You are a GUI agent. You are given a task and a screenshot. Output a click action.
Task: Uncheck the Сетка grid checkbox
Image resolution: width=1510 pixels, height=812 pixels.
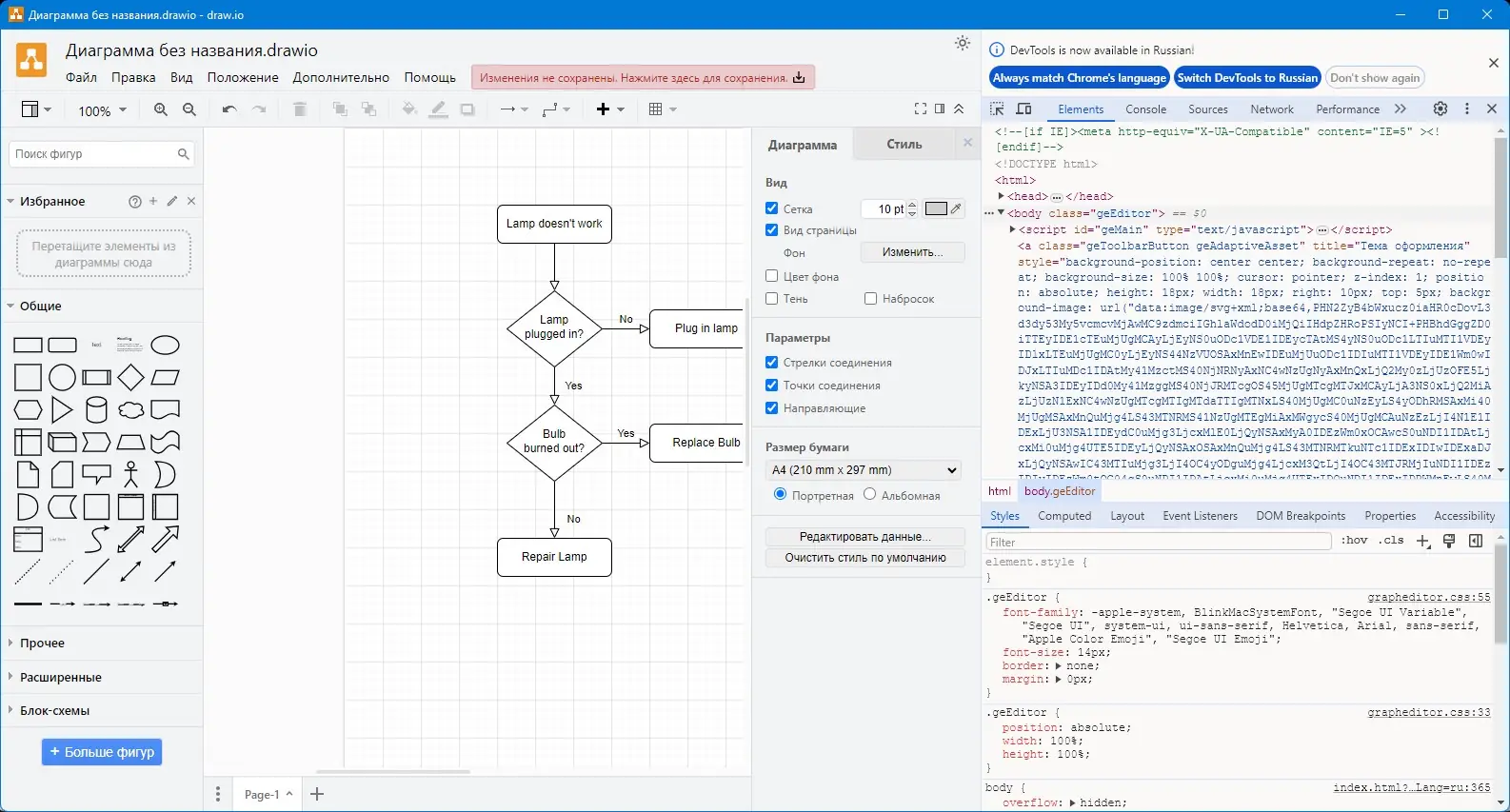tap(772, 208)
